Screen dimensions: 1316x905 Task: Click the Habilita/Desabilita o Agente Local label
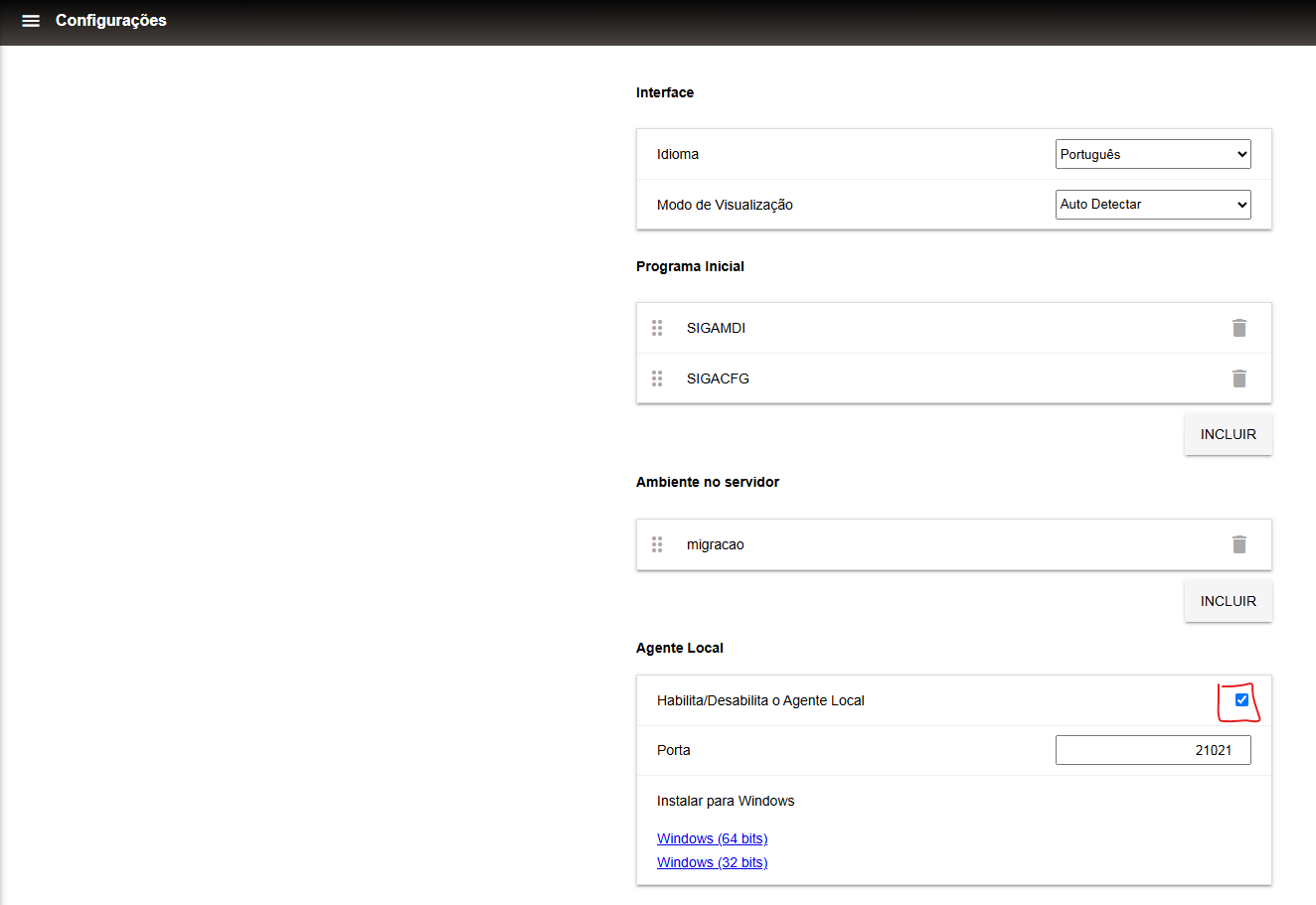pyautogui.click(x=760, y=700)
